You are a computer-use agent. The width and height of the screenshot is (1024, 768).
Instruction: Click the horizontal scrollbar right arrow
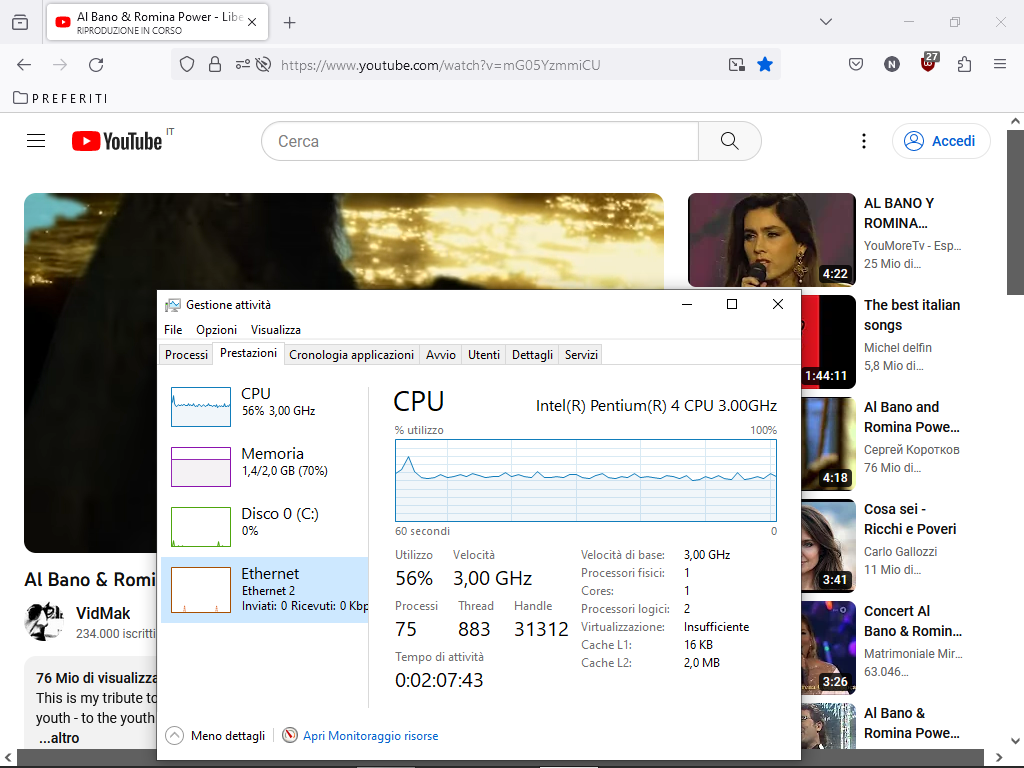999,758
